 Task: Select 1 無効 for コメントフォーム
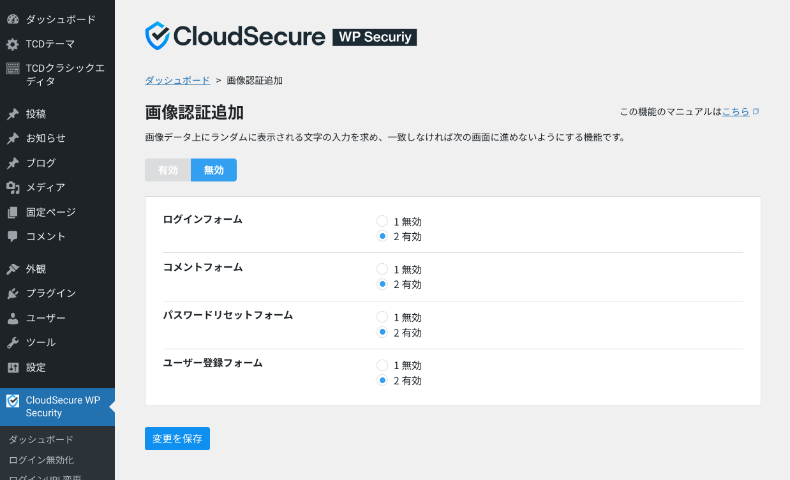coord(382,269)
